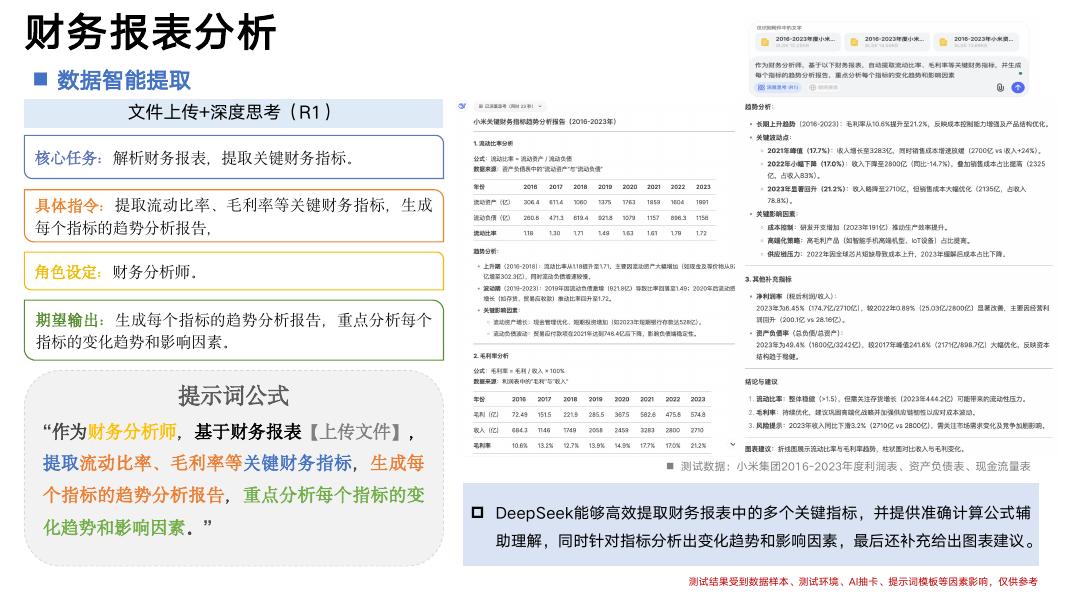The width and height of the screenshot is (1067, 600).
Task: Click the 提示词公式 heading
Action: coord(233,396)
